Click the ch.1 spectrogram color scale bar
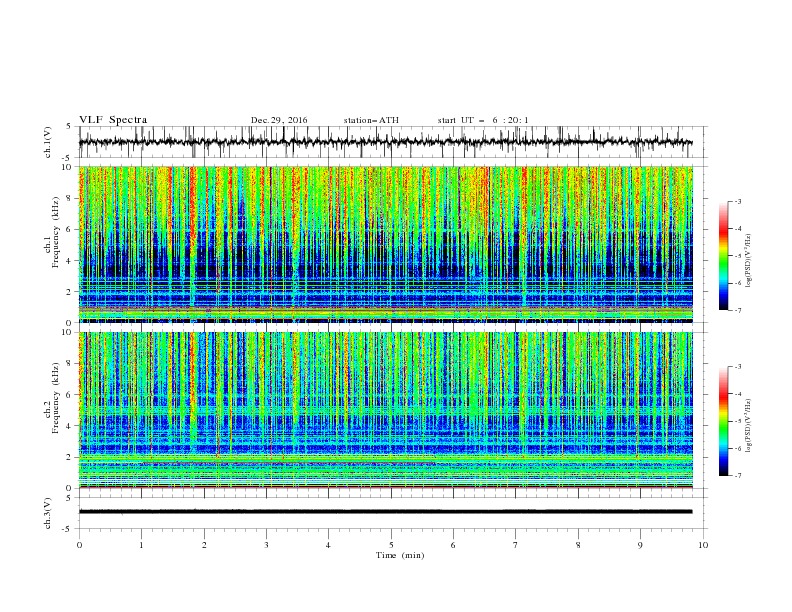This screenshot has height=612, width=792. pyautogui.click(x=723, y=256)
